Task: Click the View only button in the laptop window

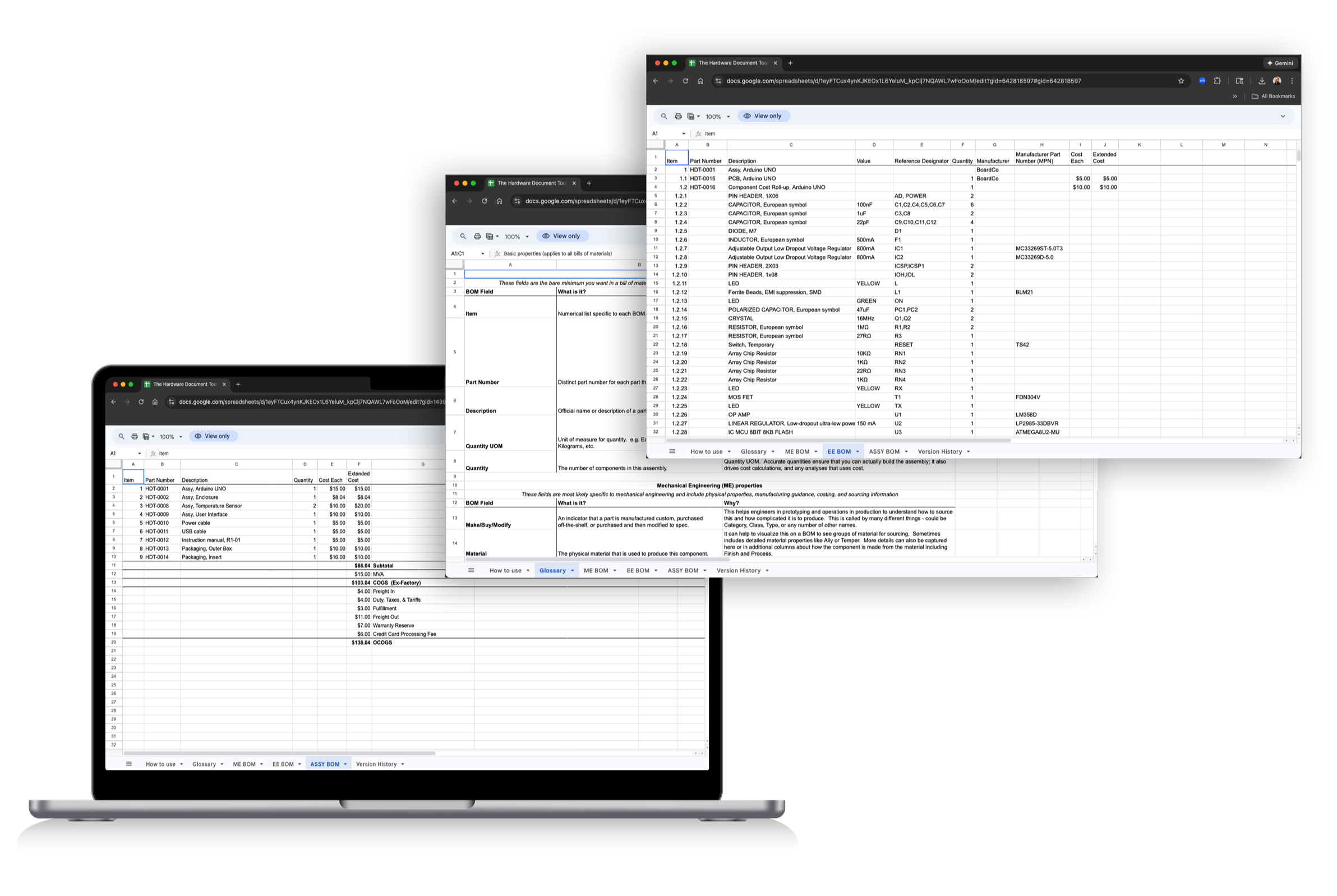Action: pos(213,436)
